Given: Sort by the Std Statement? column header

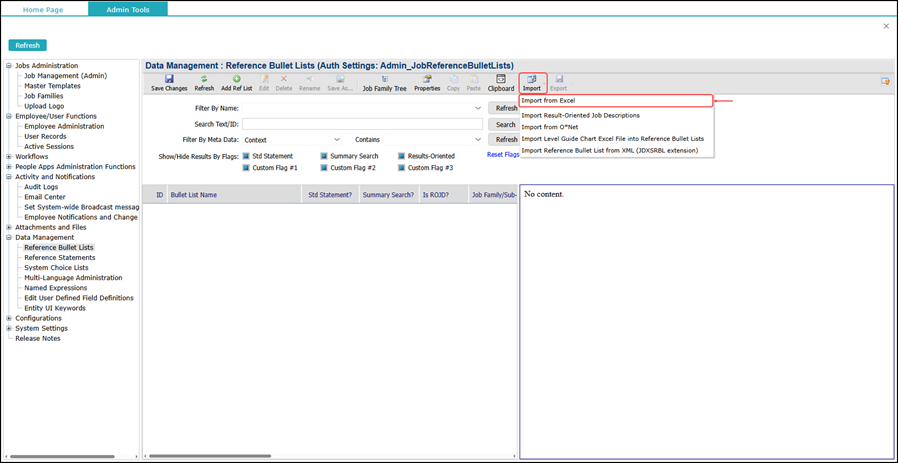Looking at the screenshot, I should pyautogui.click(x=330, y=195).
